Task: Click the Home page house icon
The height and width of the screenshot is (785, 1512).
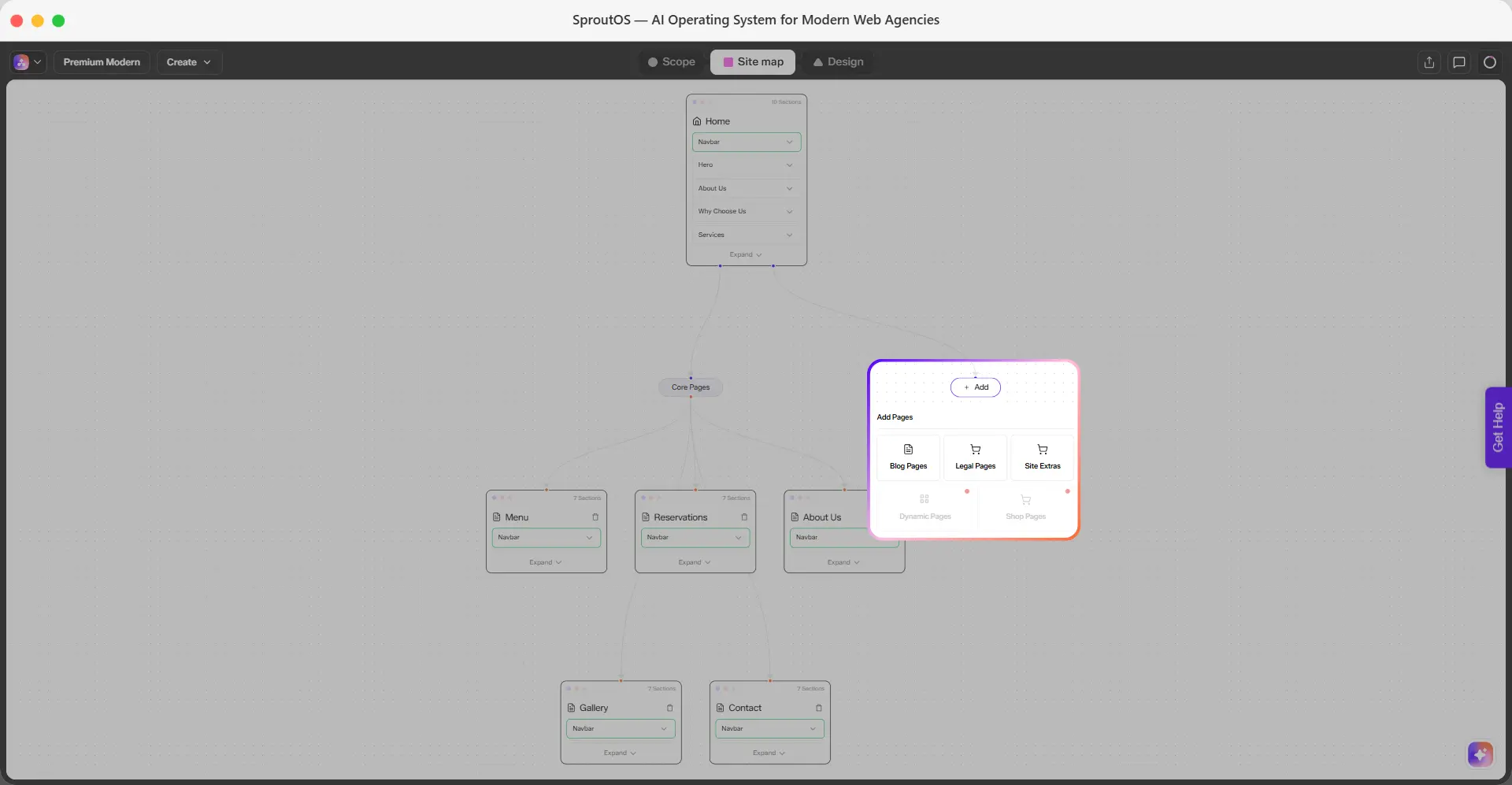Action: tap(697, 121)
